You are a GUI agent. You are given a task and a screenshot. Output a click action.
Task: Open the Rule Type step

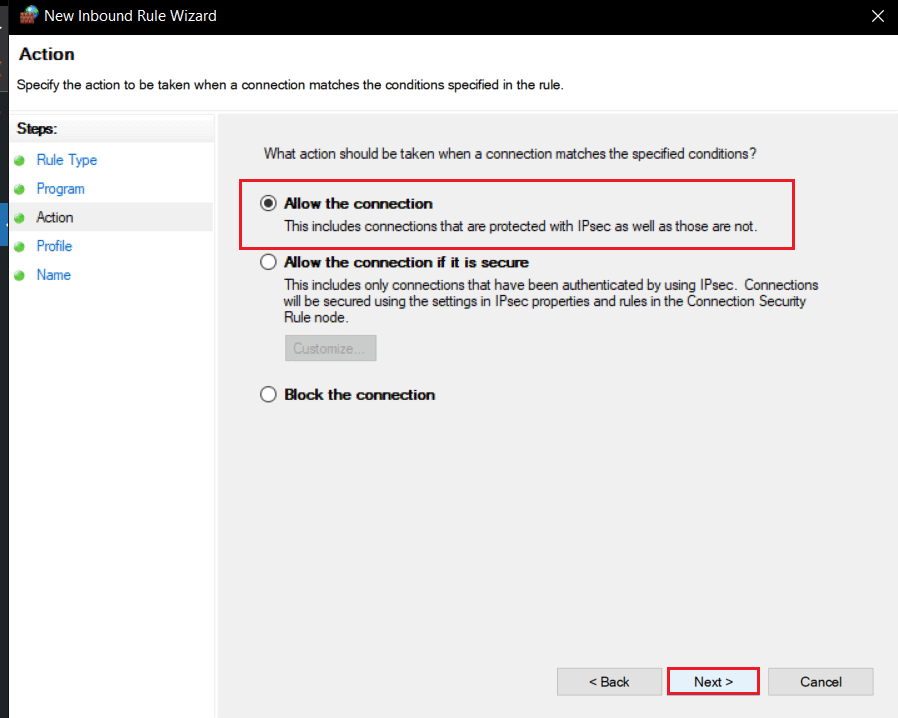[66, 159]
